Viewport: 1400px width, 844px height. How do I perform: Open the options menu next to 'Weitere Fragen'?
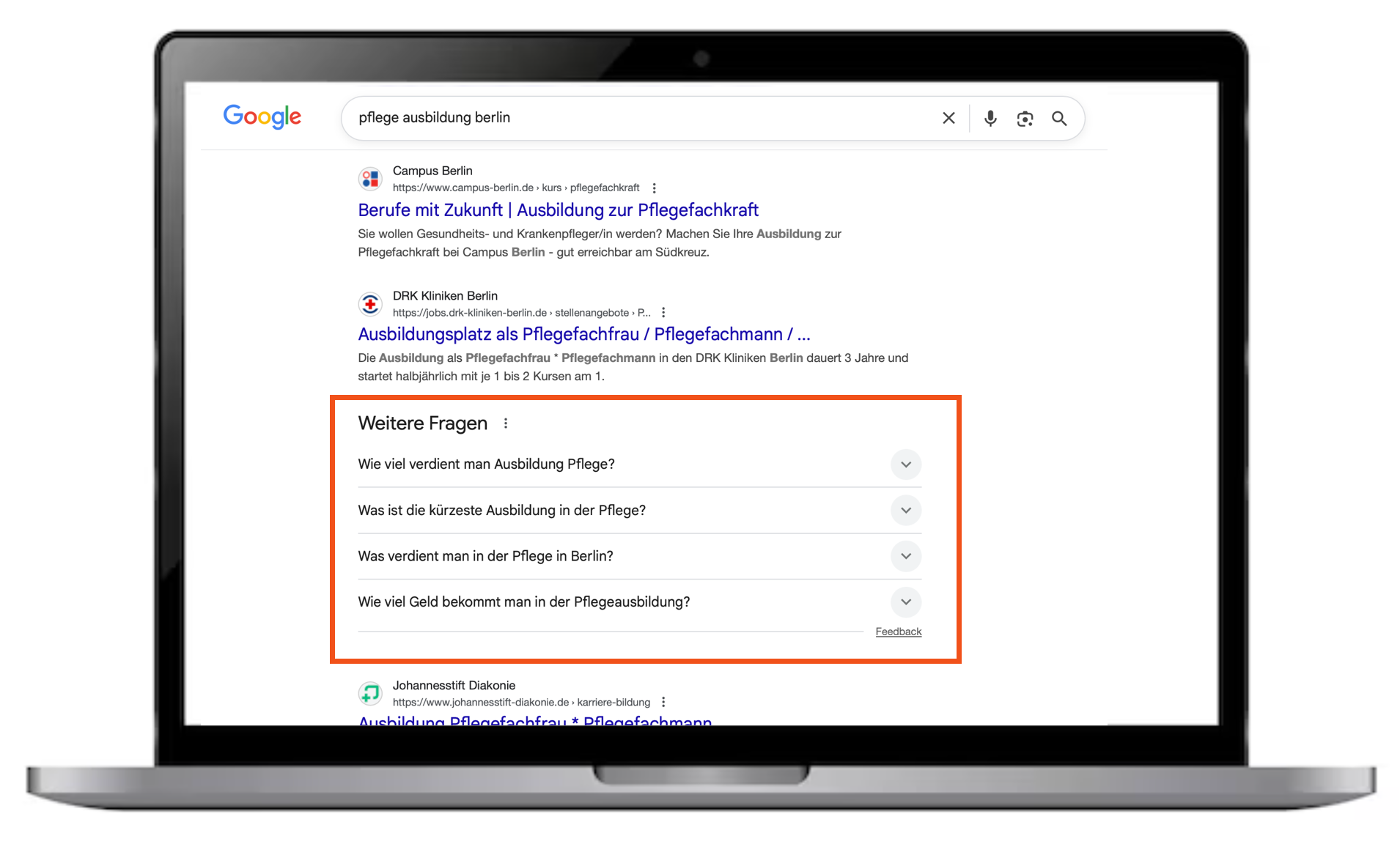(506, 423)
